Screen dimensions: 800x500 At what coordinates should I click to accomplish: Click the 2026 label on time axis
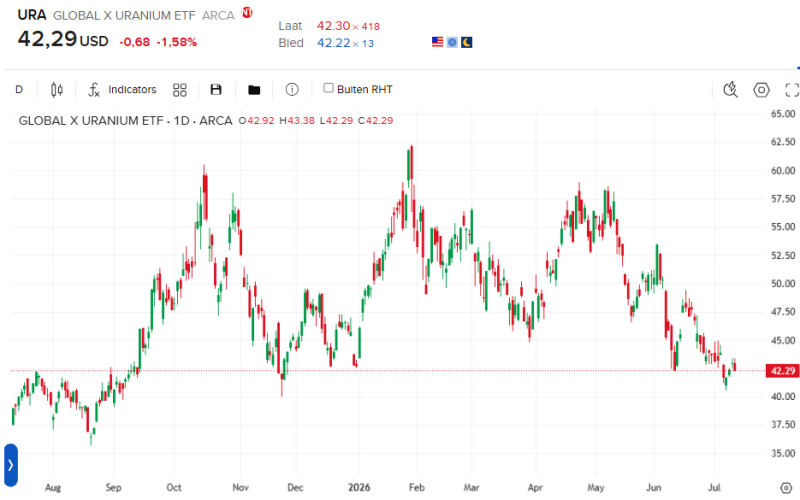point(359,487)
